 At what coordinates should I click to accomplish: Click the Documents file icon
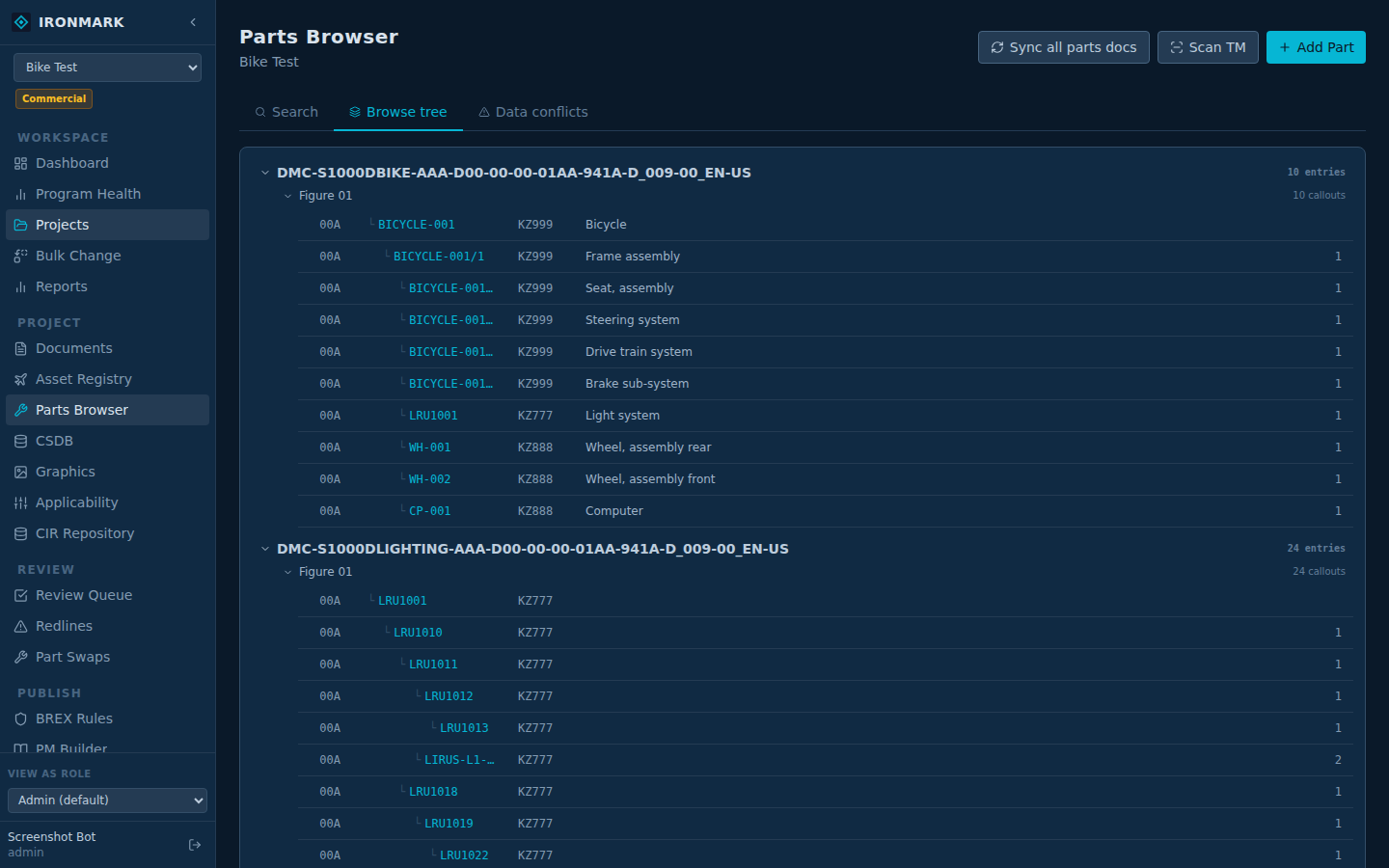coord(20,349)
